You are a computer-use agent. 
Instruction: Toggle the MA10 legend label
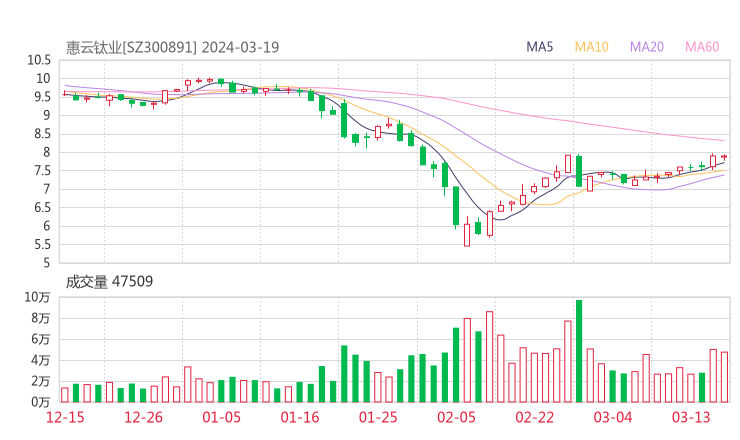591,47
